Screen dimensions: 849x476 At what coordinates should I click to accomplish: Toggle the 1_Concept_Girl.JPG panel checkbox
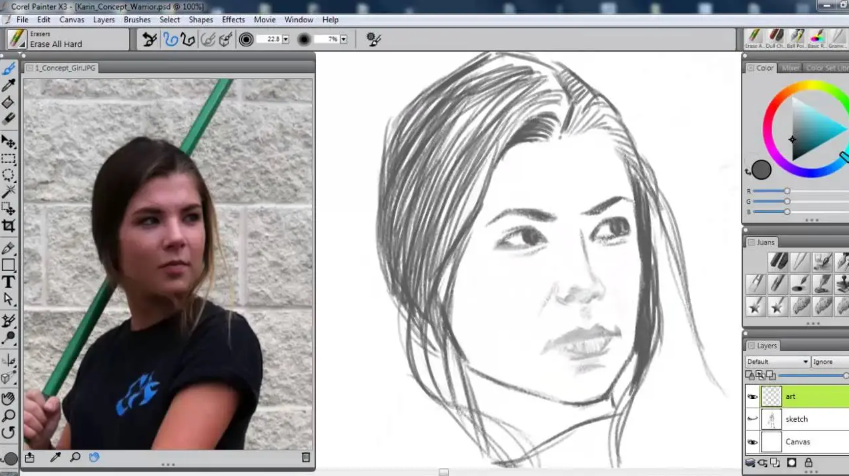pyautogui.click(x=30, y=68)
